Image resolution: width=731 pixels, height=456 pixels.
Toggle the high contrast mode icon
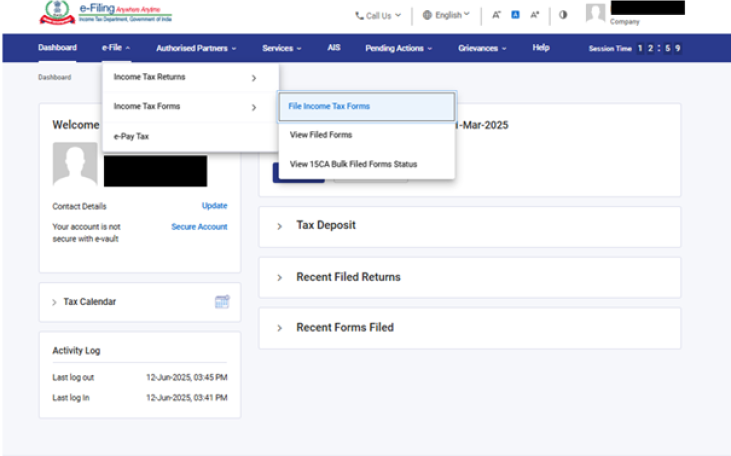point(563,15)
